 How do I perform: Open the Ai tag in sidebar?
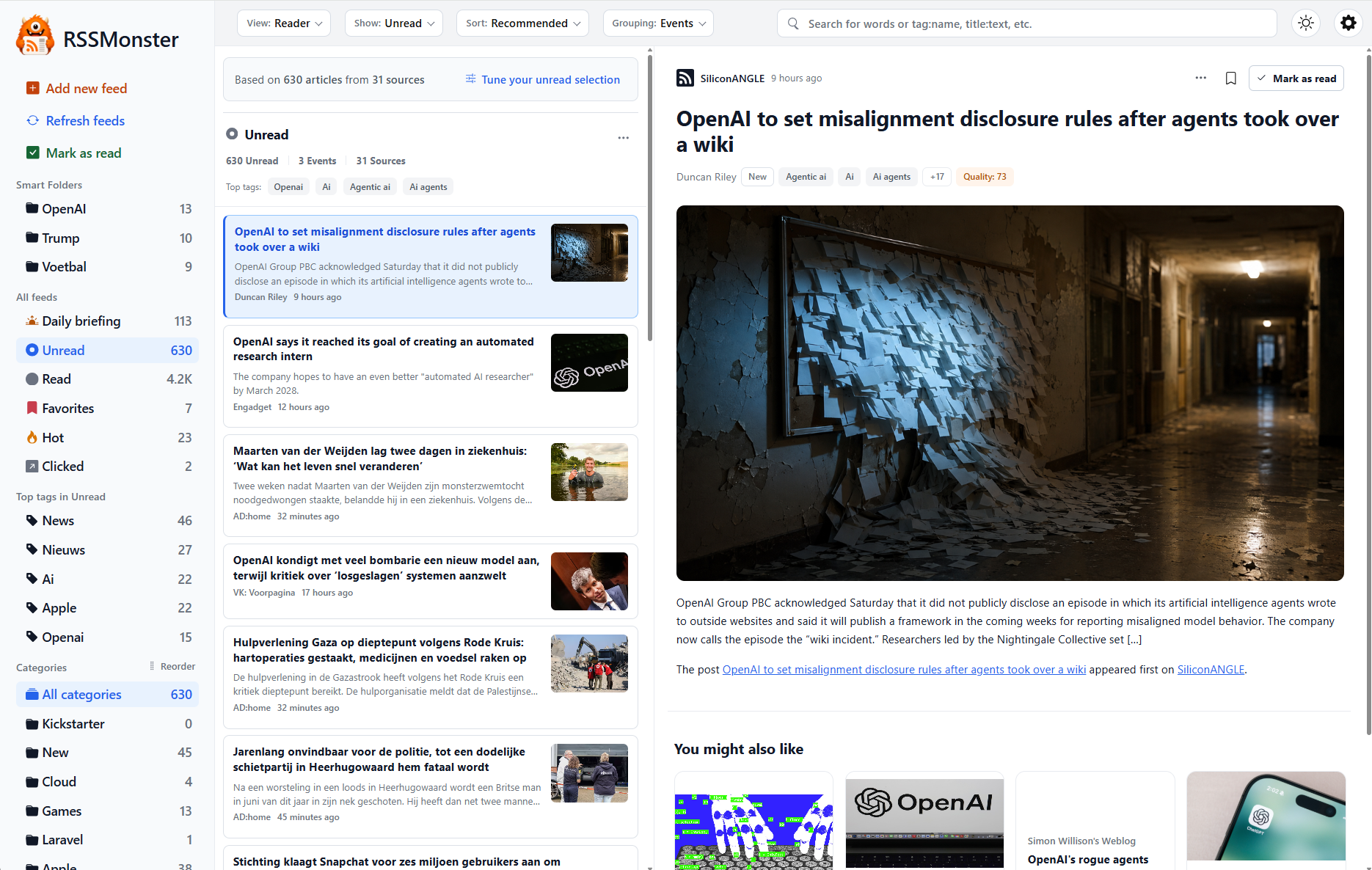point(107,580)
